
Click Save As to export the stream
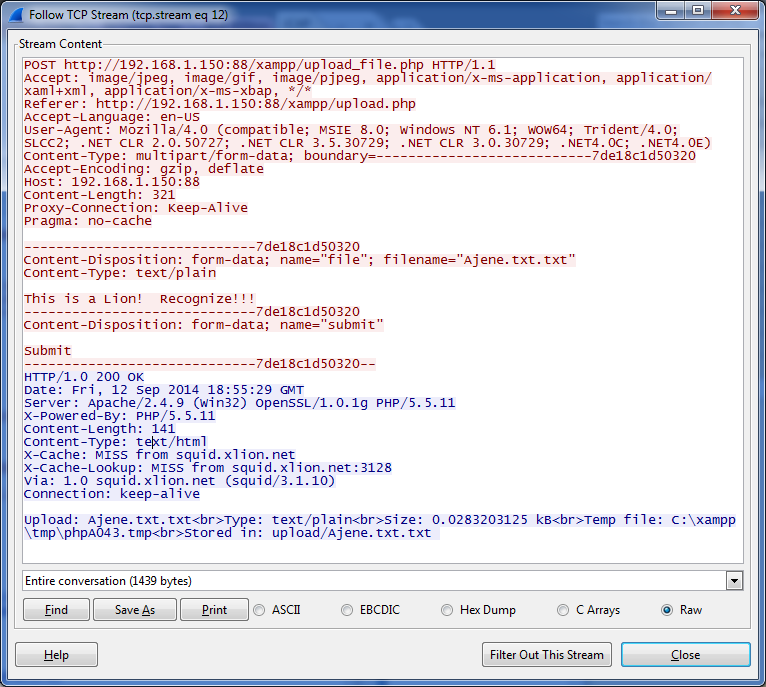point(135,610)
